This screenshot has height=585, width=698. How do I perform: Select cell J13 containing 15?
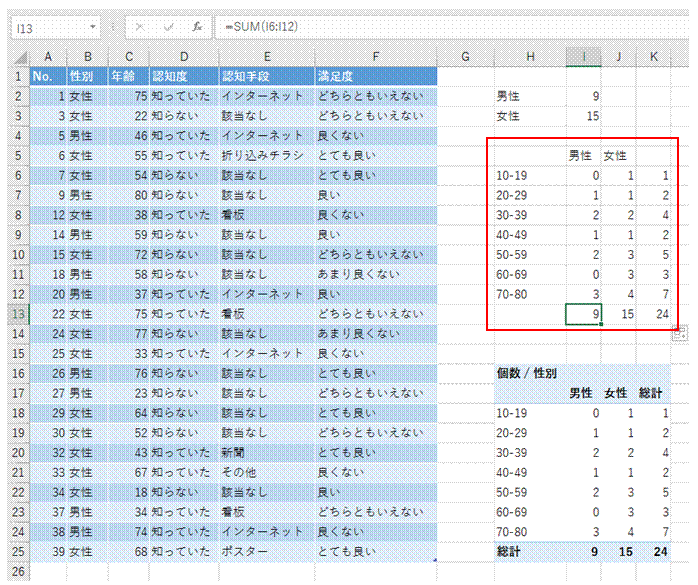tap(619, 314)
